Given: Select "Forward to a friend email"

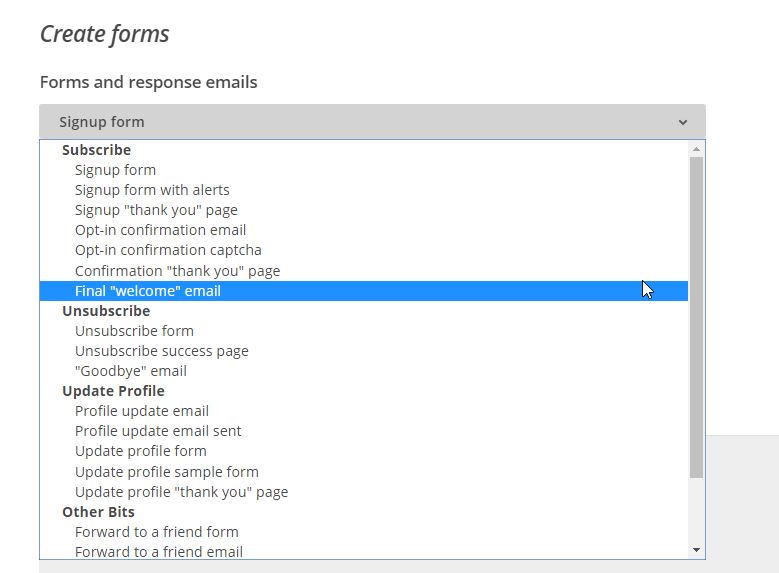Looking at the screenshot, I should point(159,551).
